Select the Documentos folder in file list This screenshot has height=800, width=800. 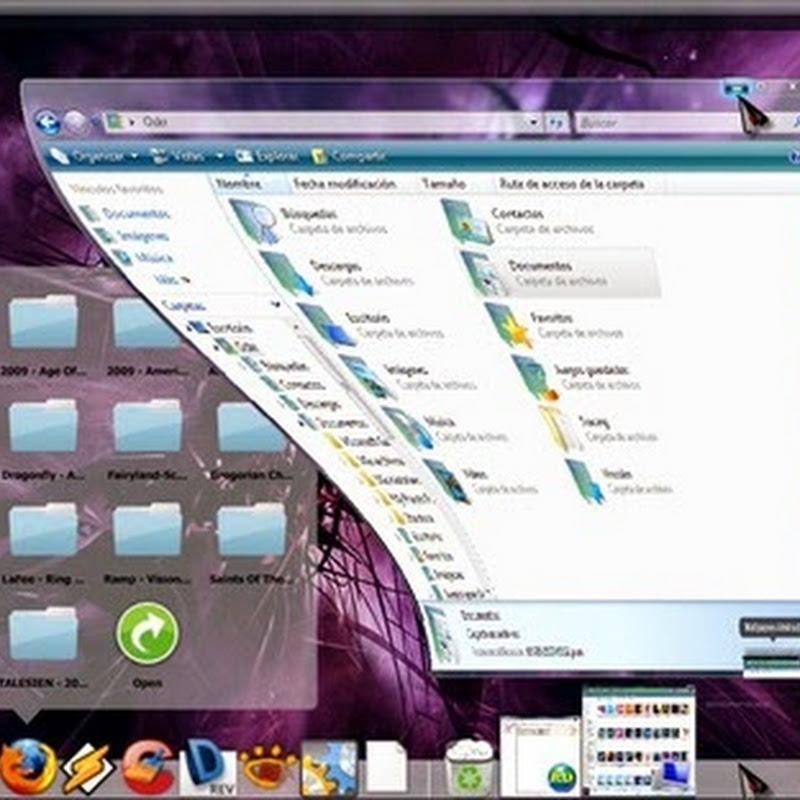[x=559, y=273]
